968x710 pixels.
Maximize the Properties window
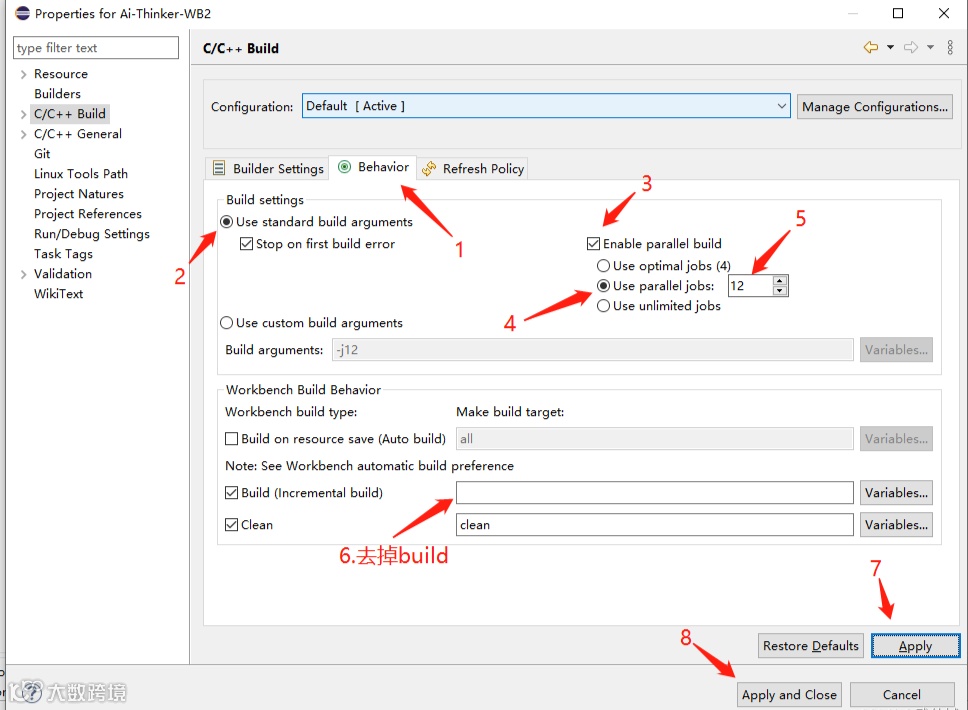898,13
